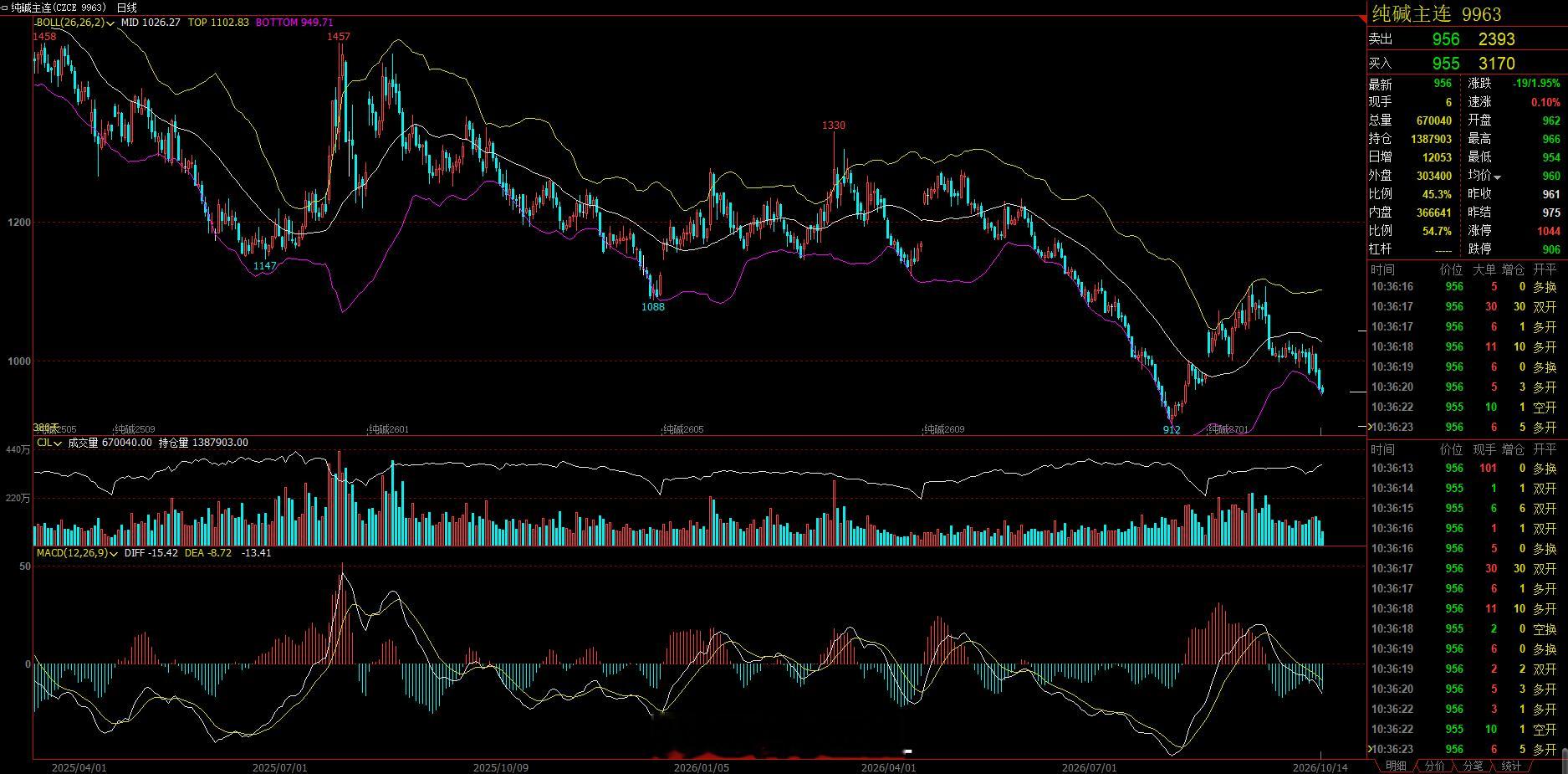Switch to the 分价 tab
This screenshot has width=1568, height=774.
pos(1434,766)
